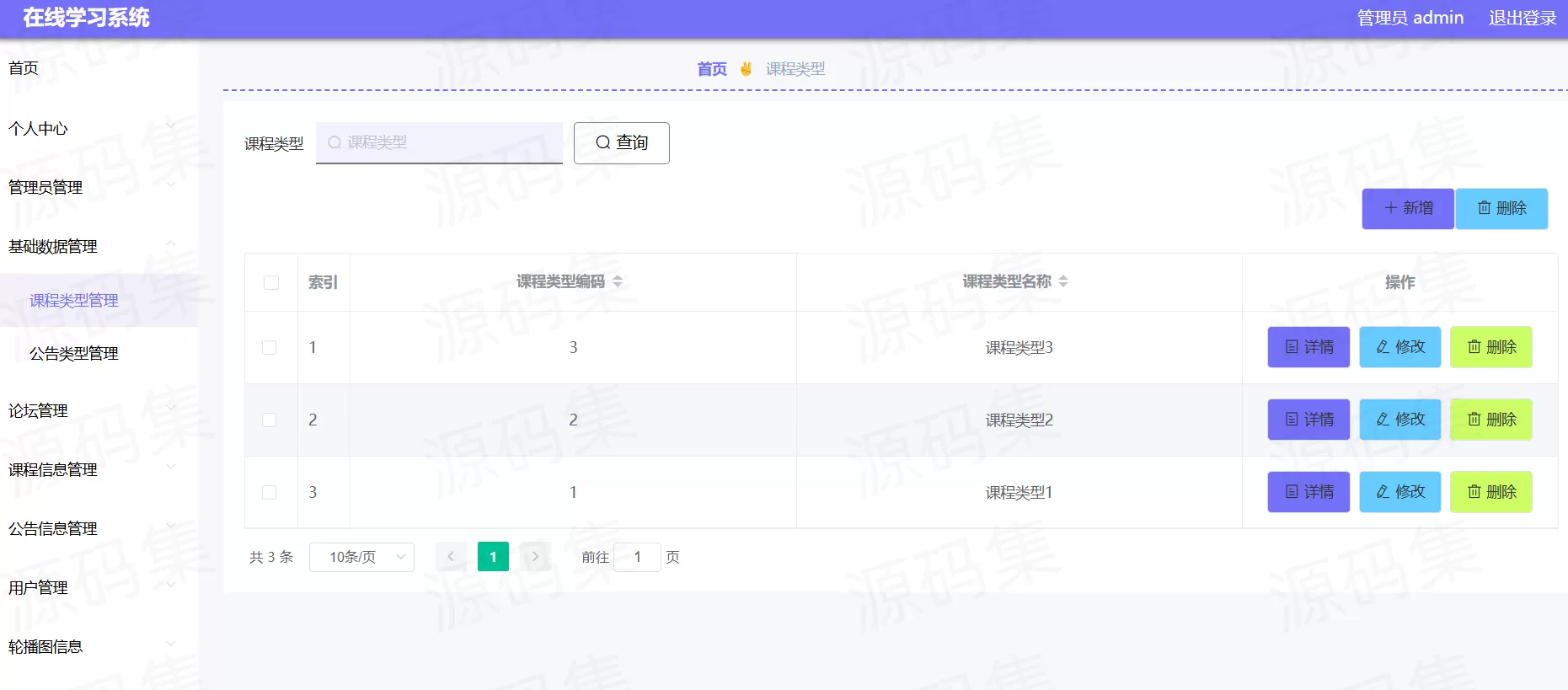
Task: Select 公告类型管理 submenu item
Action: click(x=99, y=353)
